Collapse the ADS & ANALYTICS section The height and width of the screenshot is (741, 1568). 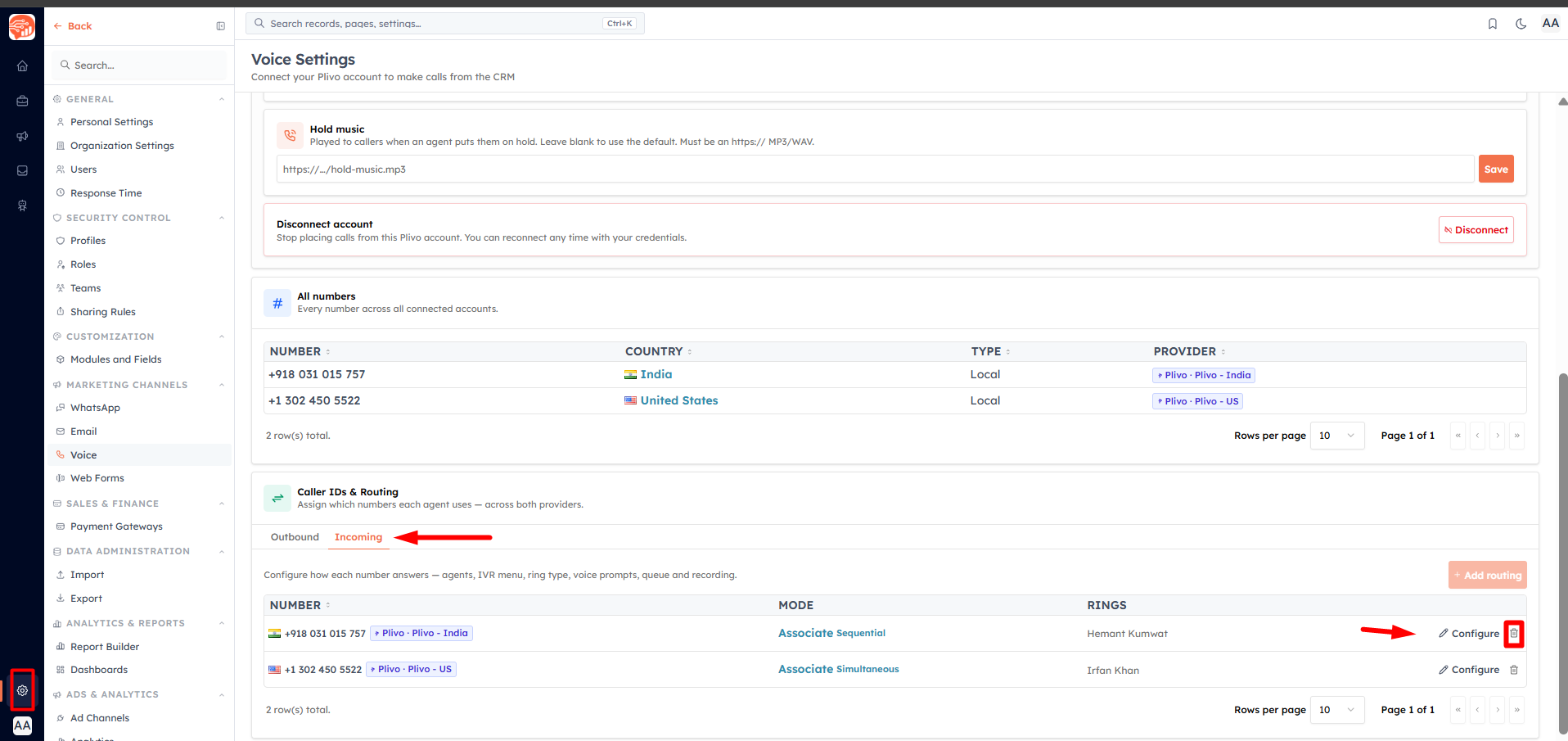click(x=222, y=694)
